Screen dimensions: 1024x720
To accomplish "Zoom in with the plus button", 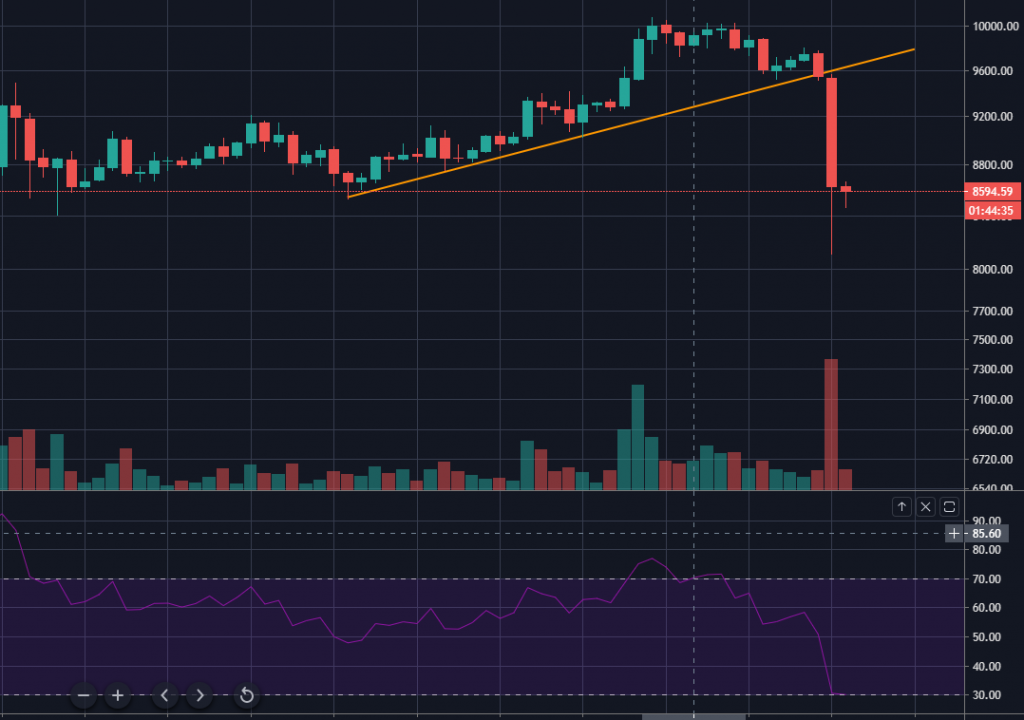I will point(117,694).
